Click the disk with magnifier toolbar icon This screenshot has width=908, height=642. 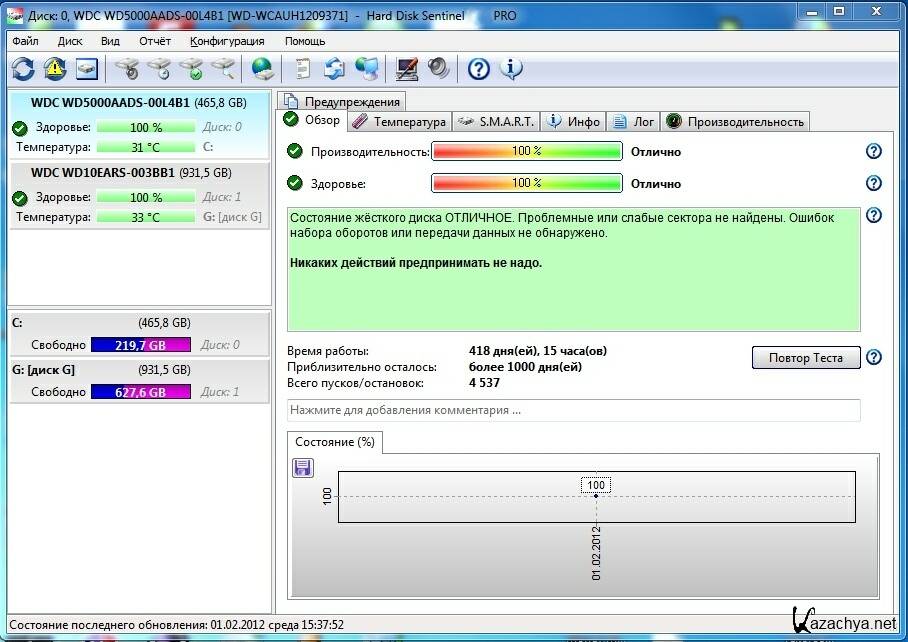pos(222,68)
